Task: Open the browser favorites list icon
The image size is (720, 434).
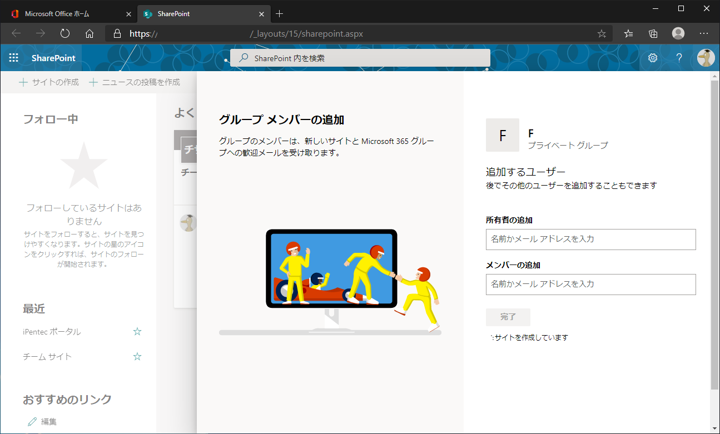Action: [x=629, y=34]
